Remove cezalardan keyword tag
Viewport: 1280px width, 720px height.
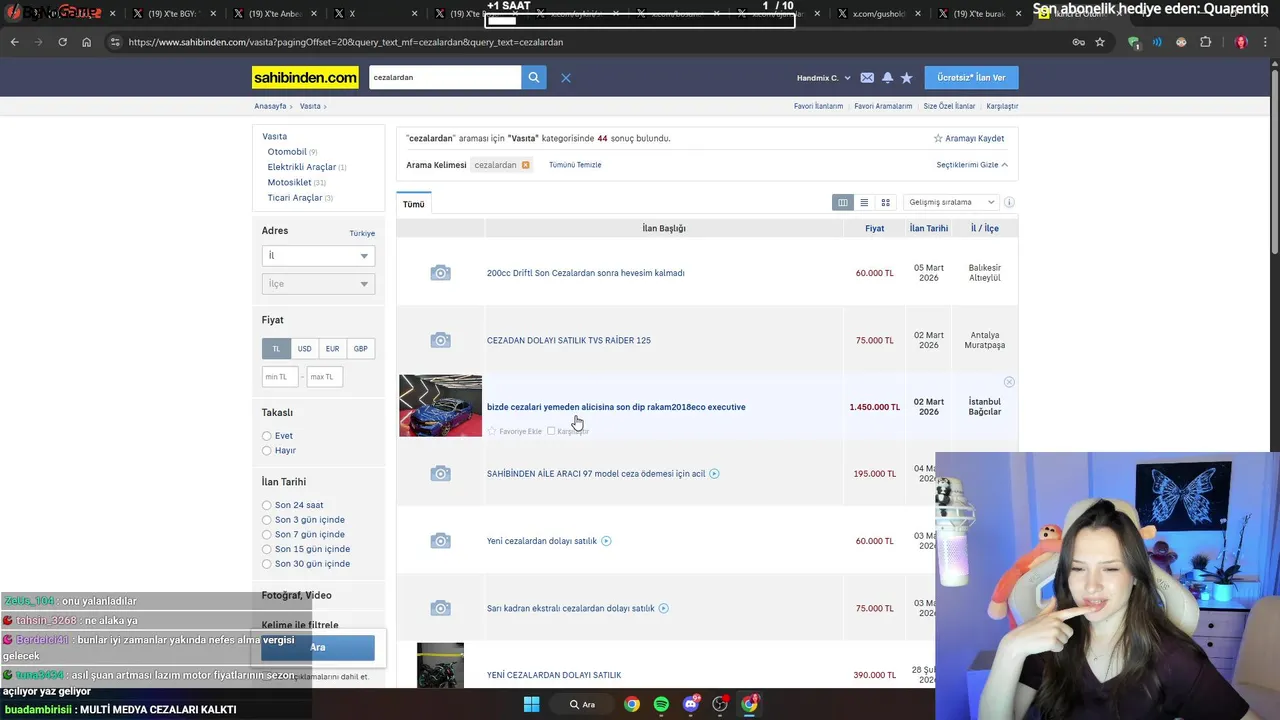(525, 165)
